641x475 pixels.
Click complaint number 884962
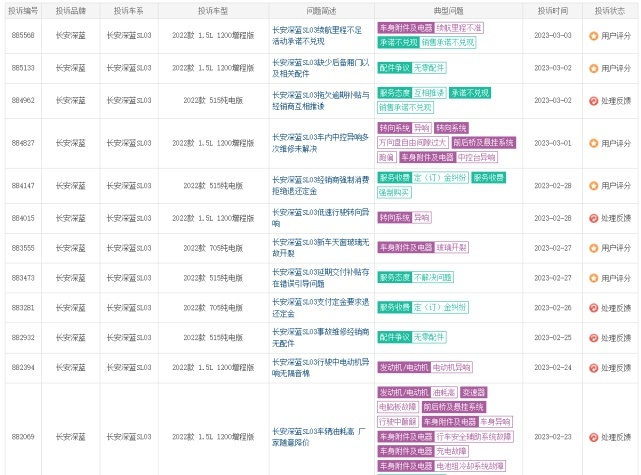coord(23,100)
